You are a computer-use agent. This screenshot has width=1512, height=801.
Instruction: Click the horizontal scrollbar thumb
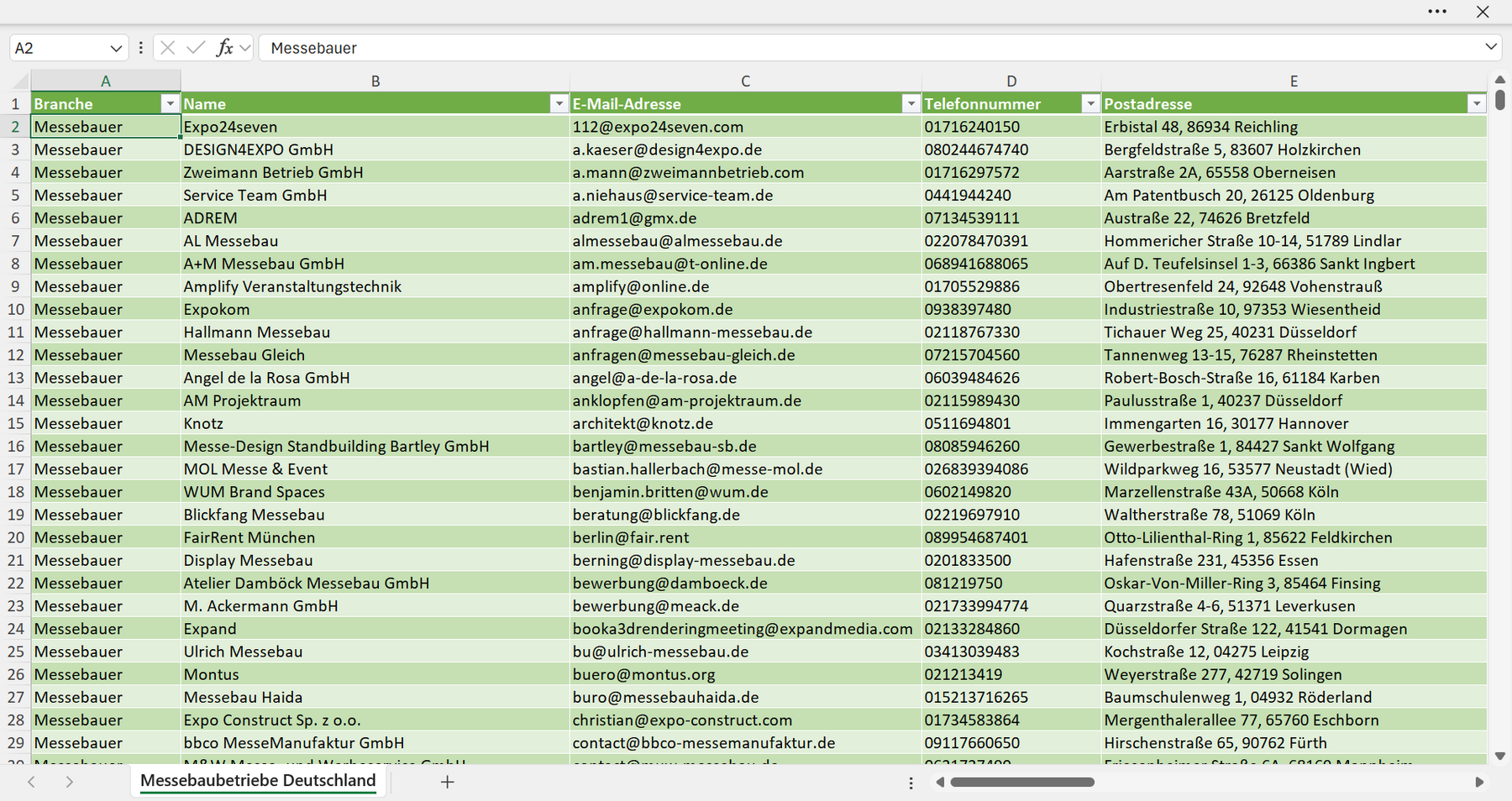pos(1022,782)
